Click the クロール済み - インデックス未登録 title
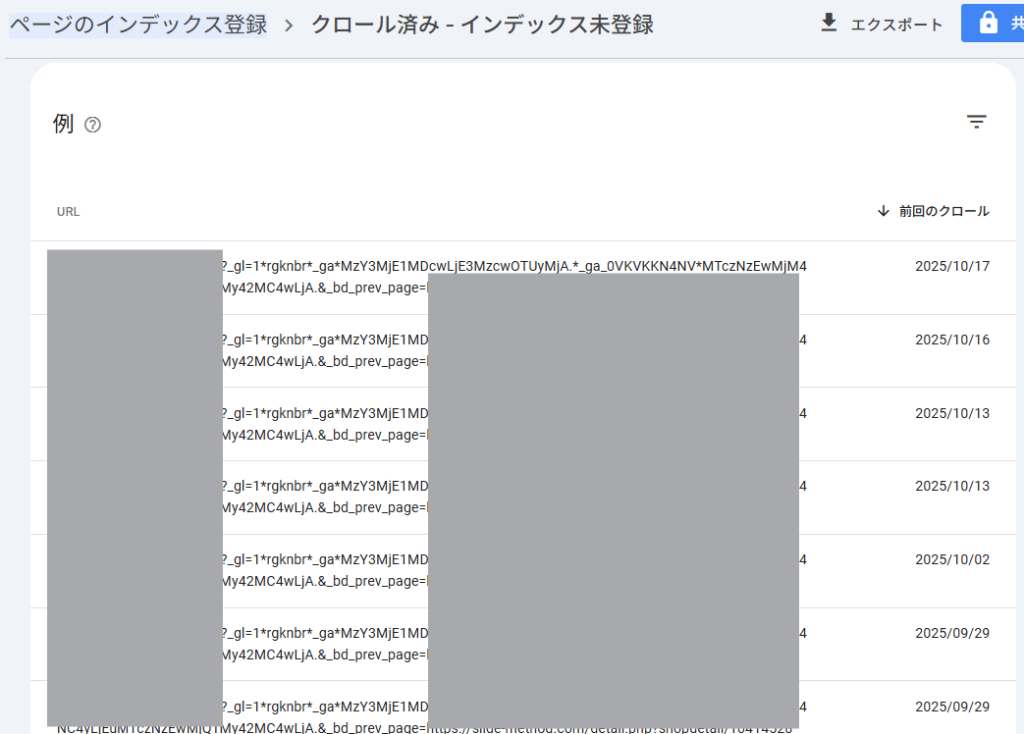The image size is (1024, 734). tap(482, 25)
